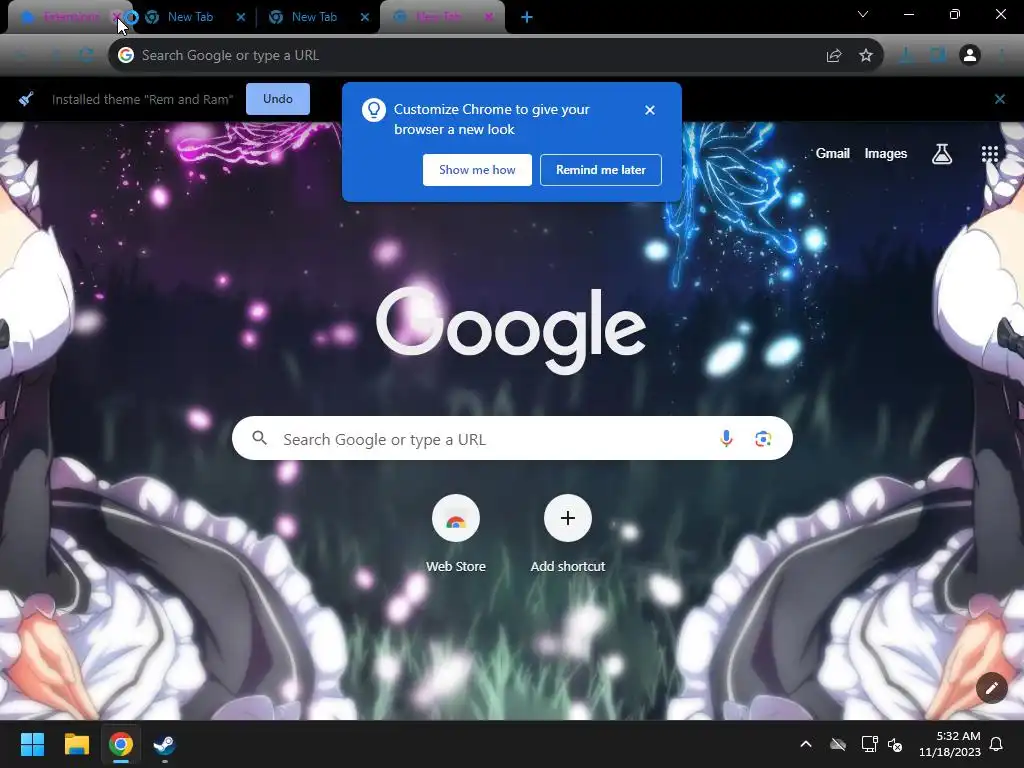1024x768 pixels.
Task: Click the Google logo
Action: tap(511, 330)
